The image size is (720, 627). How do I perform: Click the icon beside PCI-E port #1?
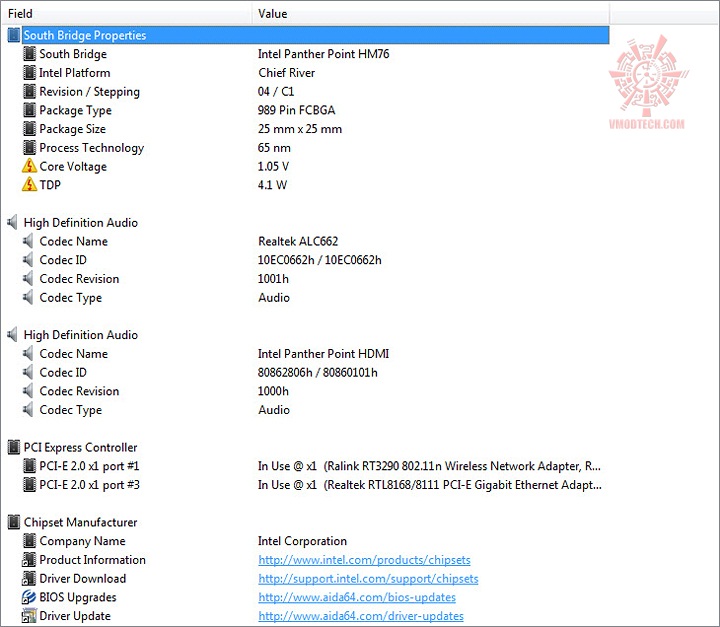point(29,466)
